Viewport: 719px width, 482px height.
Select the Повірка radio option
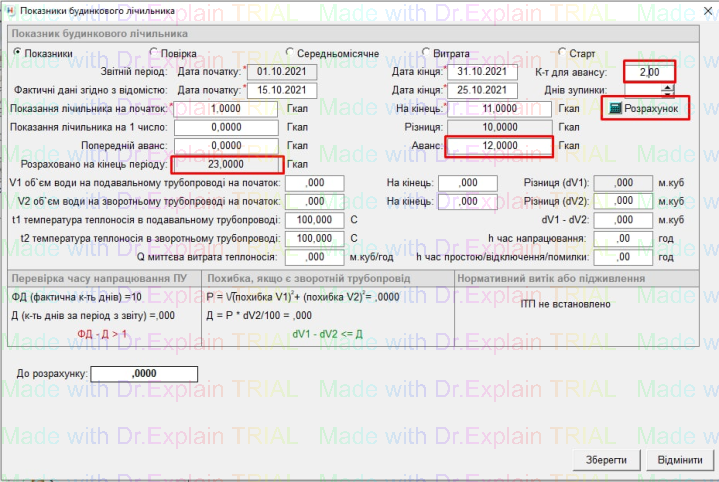(153, 53)
